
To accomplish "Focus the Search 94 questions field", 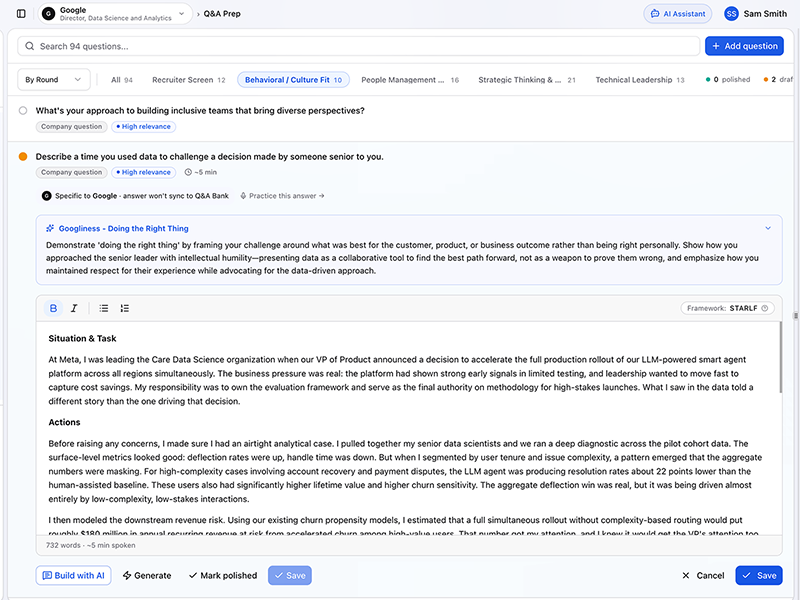I will [x=359, y=46].
